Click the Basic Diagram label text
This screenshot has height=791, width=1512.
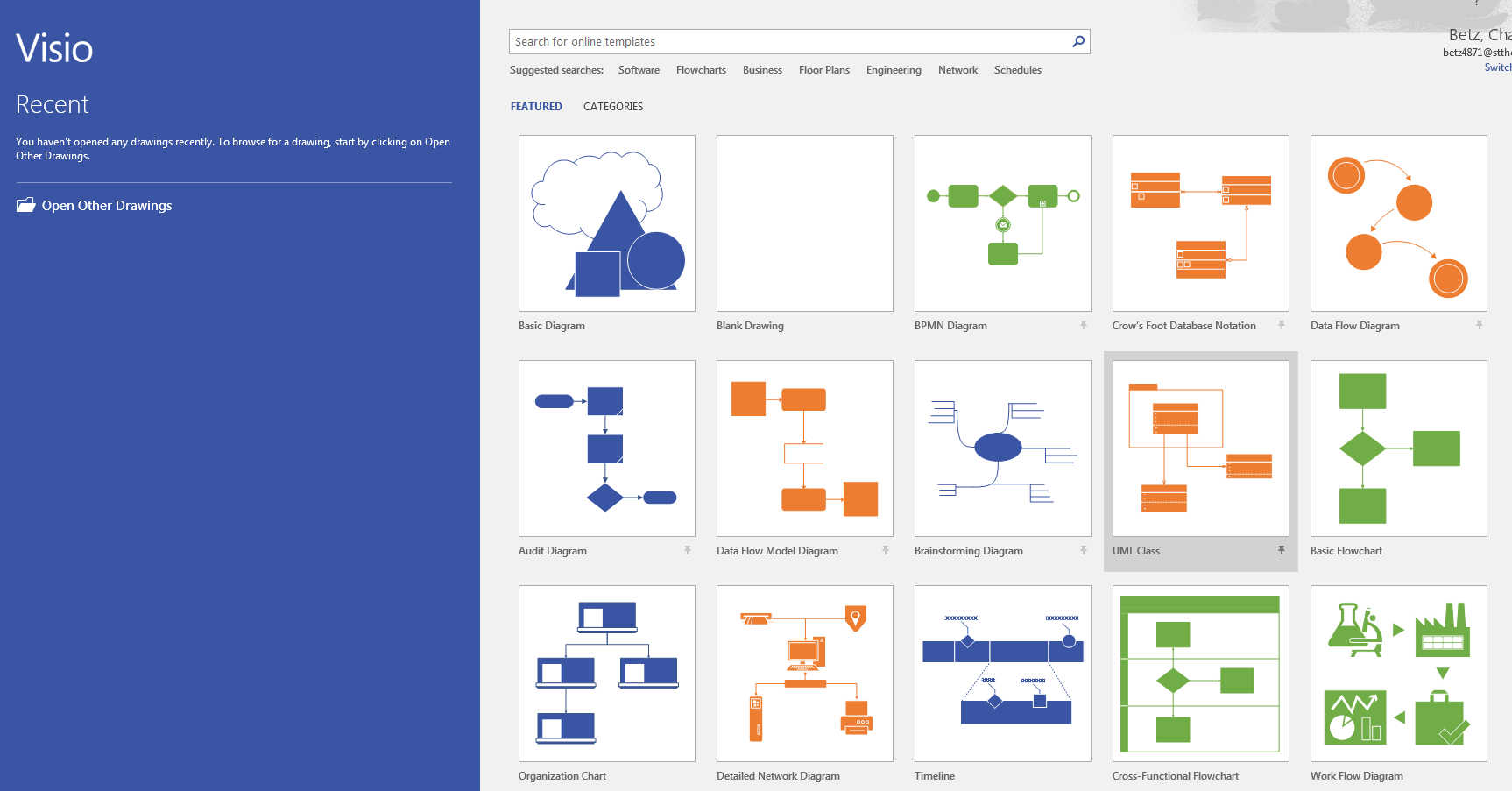tap(552, 326)
